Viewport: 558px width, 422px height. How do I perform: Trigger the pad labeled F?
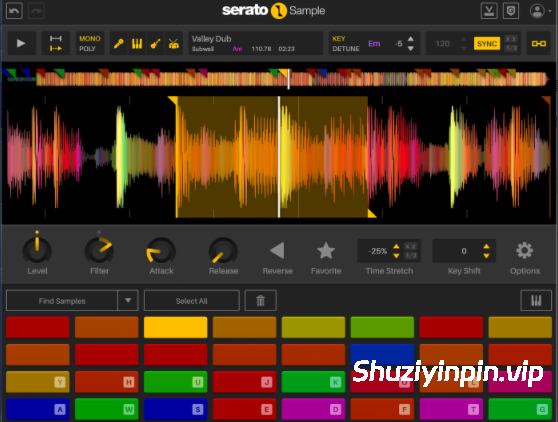pyautogui.click(x=382, y=409)
